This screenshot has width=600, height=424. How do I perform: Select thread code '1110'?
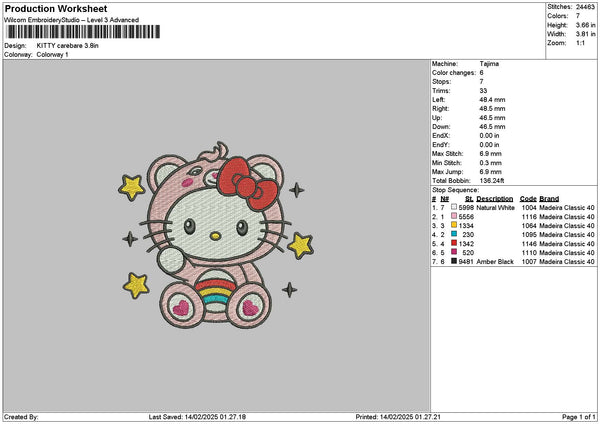[529, 253]
